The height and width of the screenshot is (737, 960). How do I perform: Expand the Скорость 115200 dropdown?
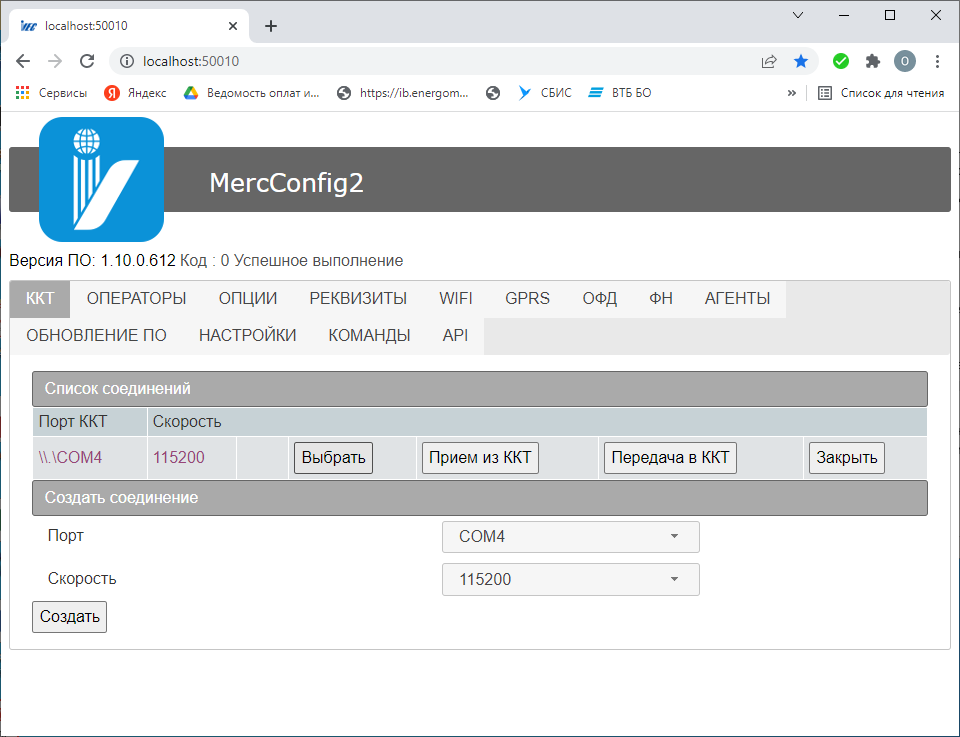[x=571, y=580]
